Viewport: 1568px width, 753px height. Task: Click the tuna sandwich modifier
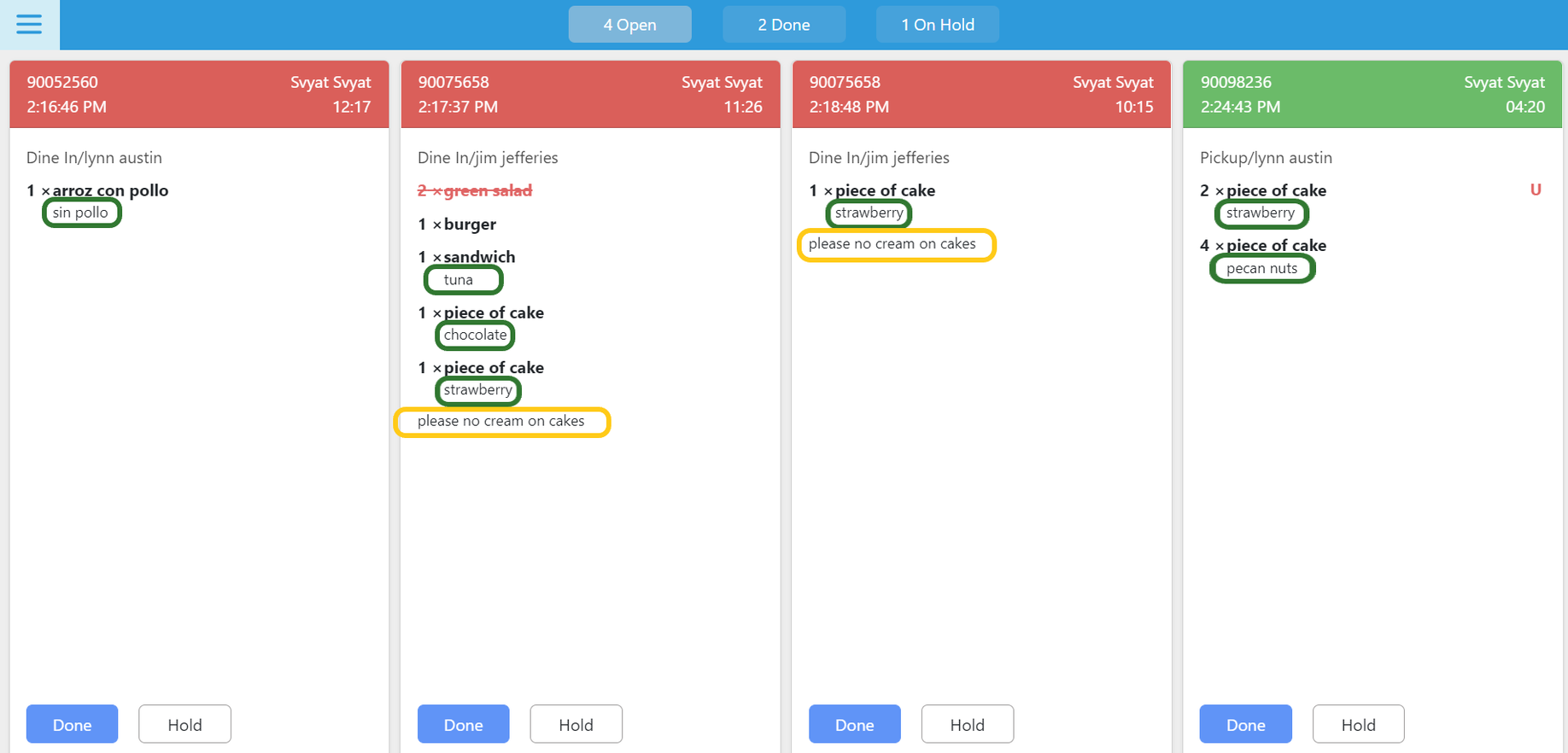click(463, 280)
